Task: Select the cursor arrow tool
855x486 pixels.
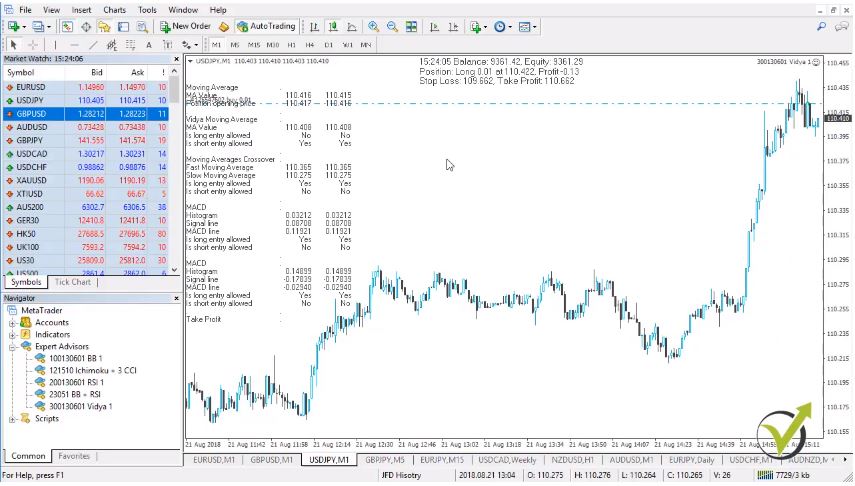Action: pos(14,45)
